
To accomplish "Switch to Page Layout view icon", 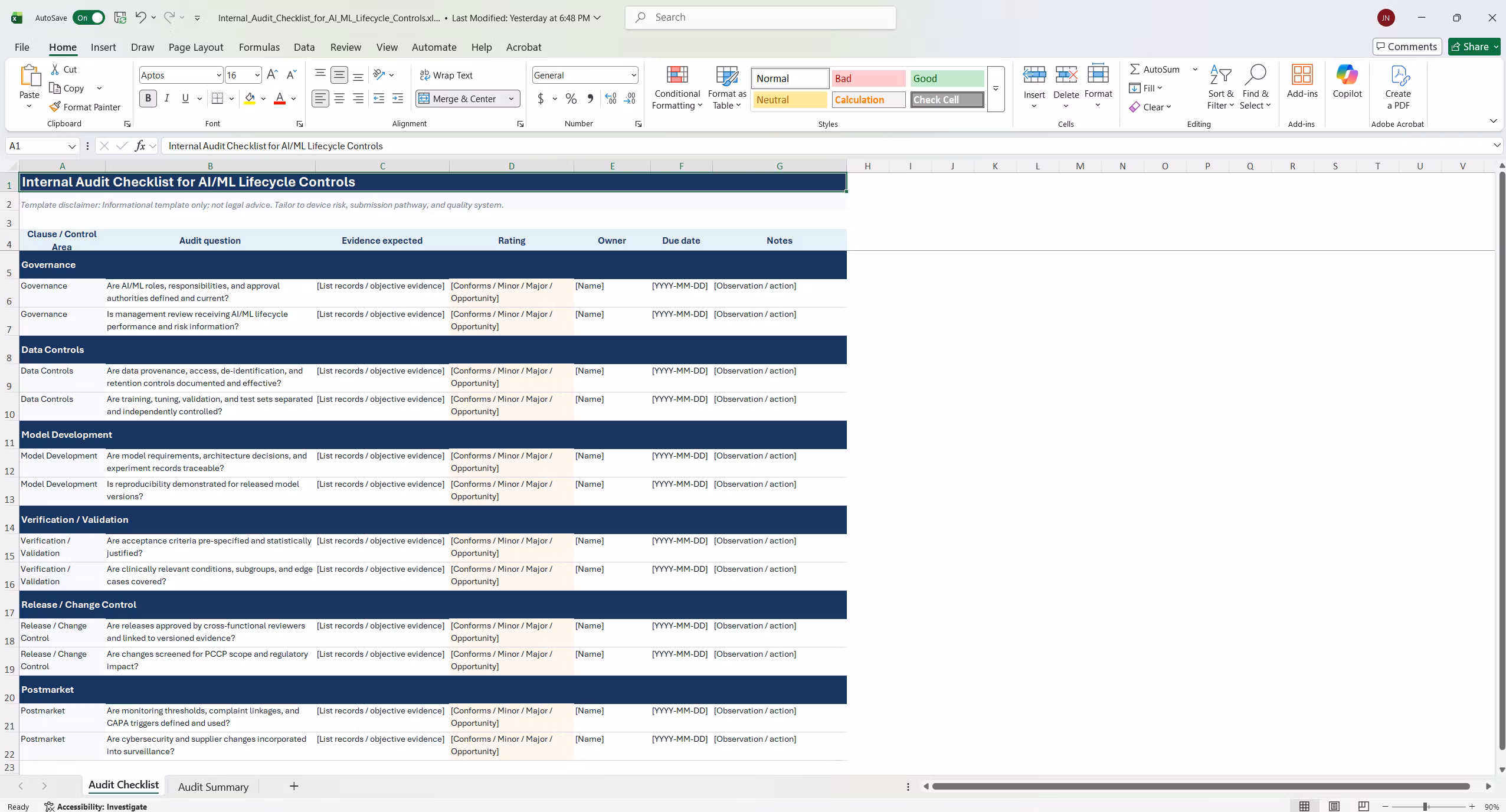I will click(1334, 806).
